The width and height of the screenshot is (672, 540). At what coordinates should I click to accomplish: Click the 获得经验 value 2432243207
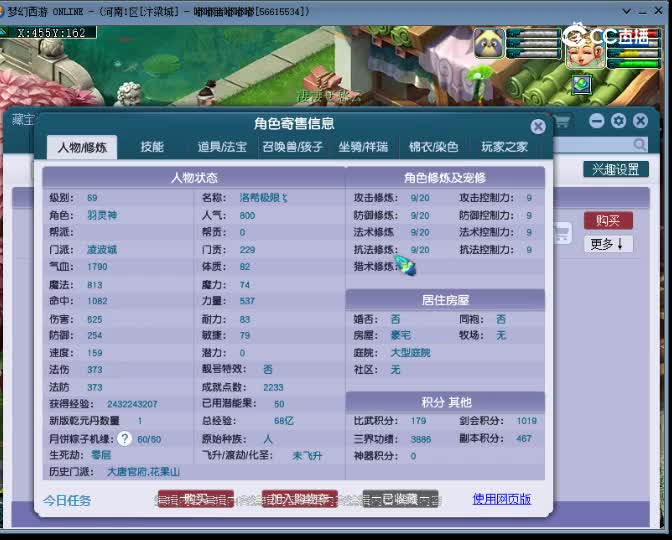point(132,404)
